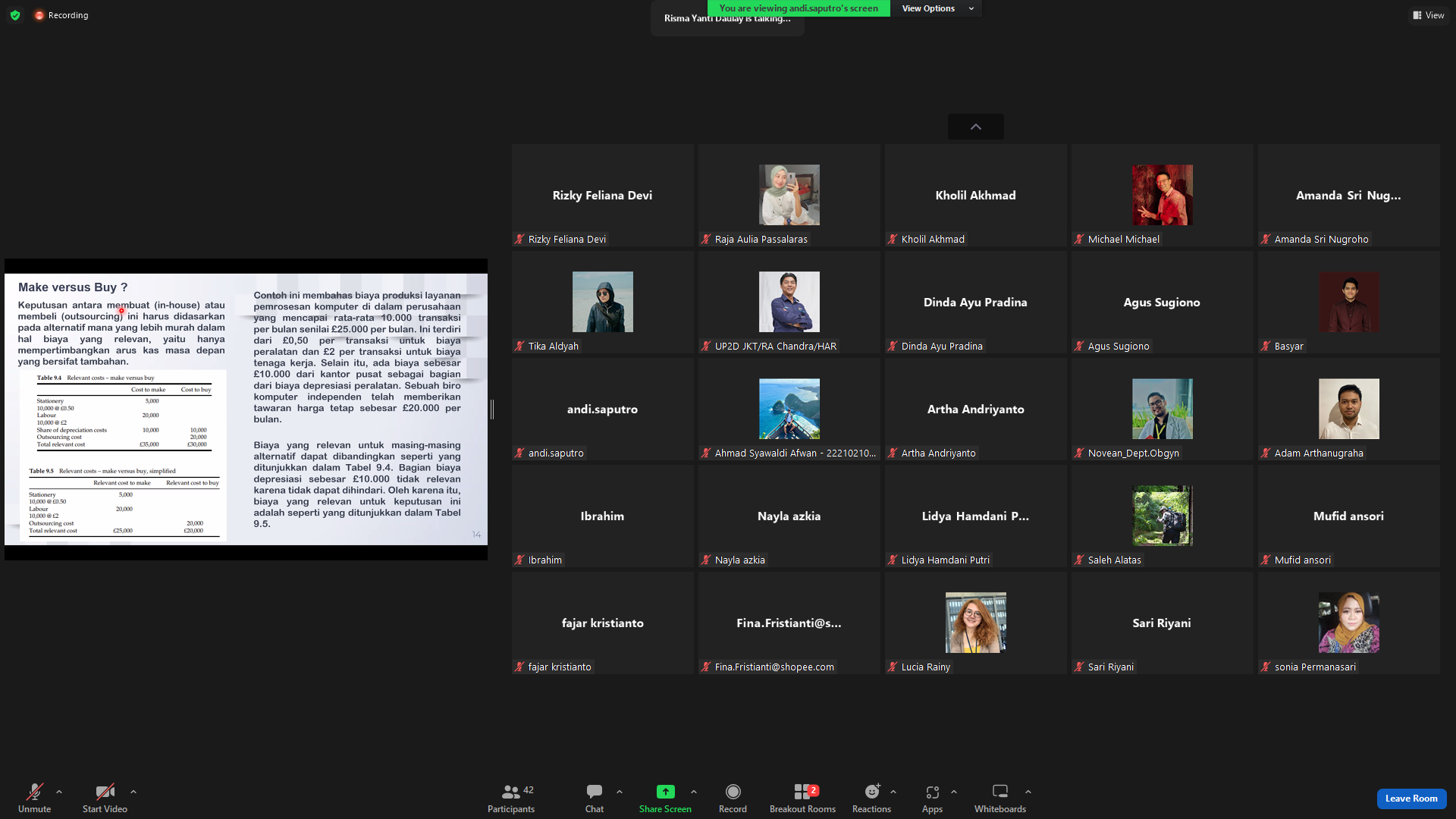Viewport: 1456px width, 819px height.
Task: Click the divider handle beside shared screen
Action: click(492, 409)
